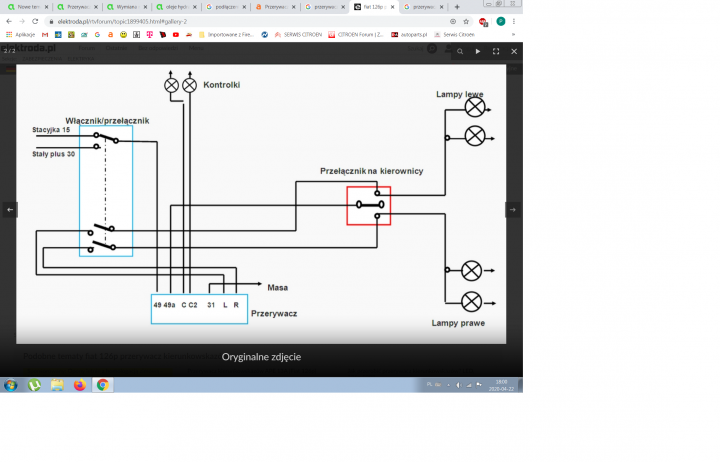This screenshot has width=720, height=462.
Task: Toggle gallery fullscreen mode
Action: 496,51
